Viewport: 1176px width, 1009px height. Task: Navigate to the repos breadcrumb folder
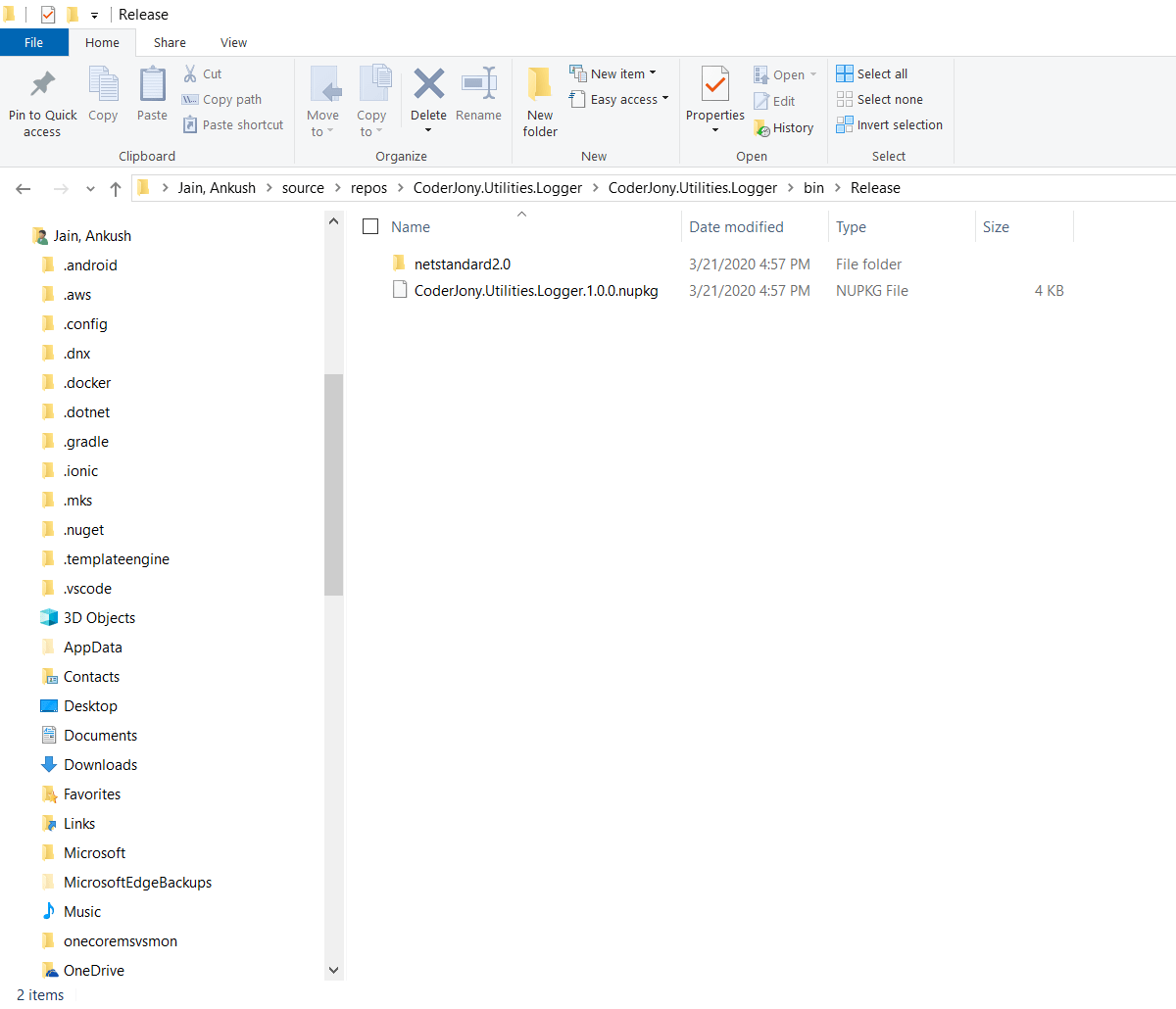(x=368, y=187)
